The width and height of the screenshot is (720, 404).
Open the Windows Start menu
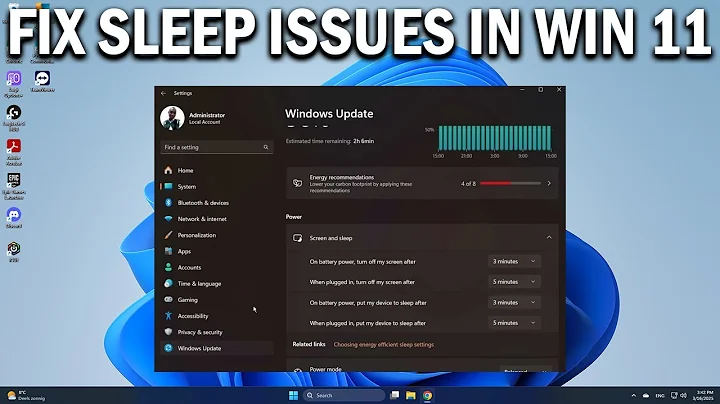point(293,395)
